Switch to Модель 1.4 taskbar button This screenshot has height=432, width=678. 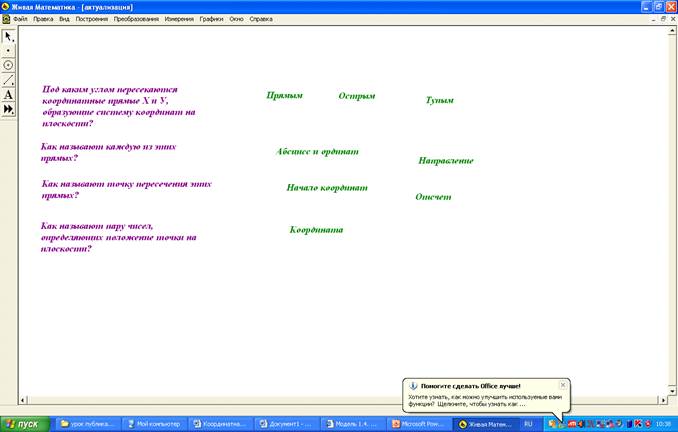[352, 424]
